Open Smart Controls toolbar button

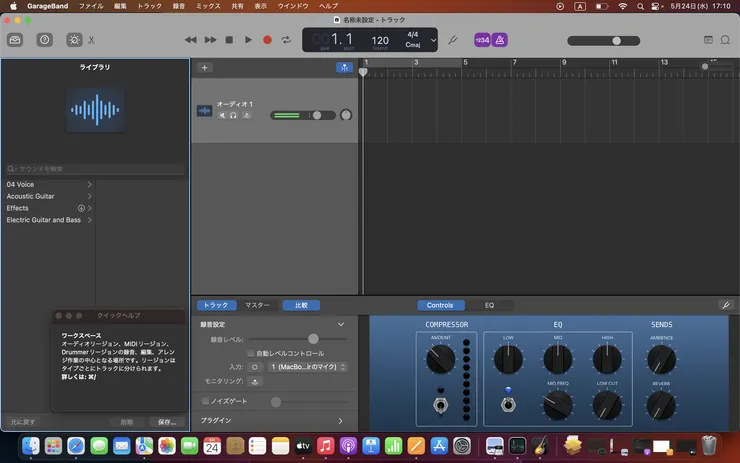pyautogui.click(x=74, y=40)
